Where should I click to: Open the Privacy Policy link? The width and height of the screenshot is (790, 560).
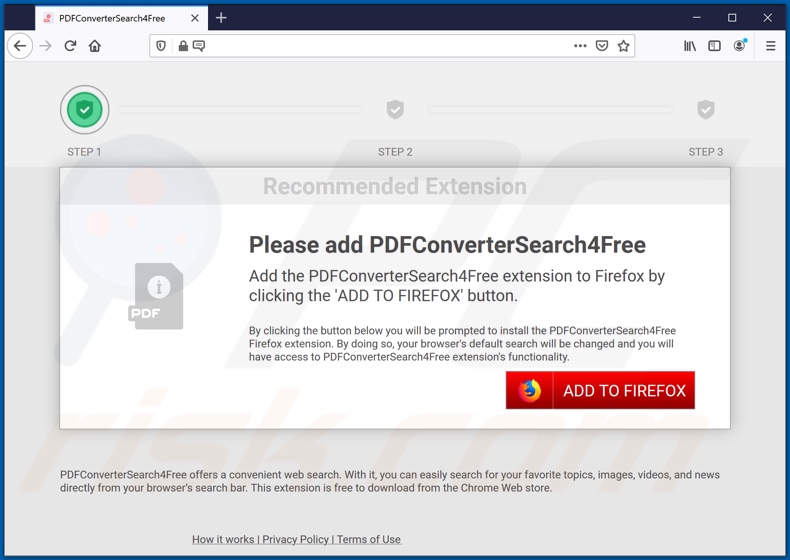point(295,539)
